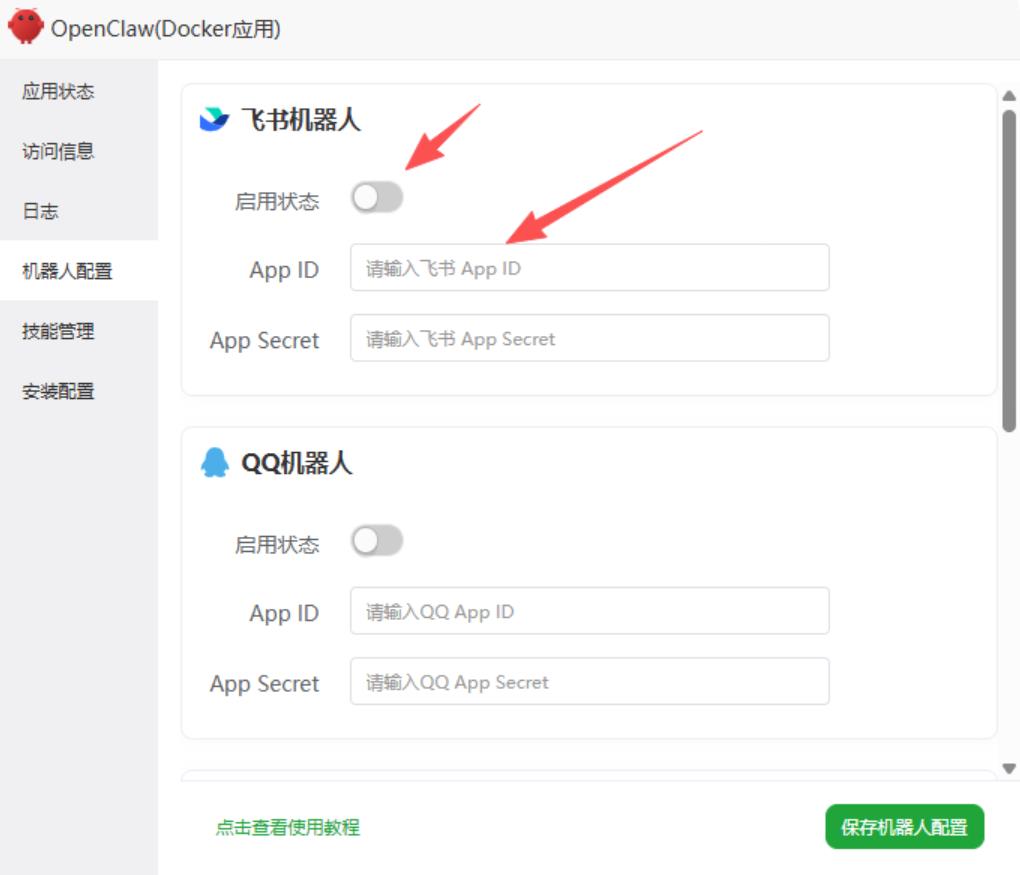The image size is (1020, 875).
Task: Go to the 技能管理 section
Action: tap(58, 331)
